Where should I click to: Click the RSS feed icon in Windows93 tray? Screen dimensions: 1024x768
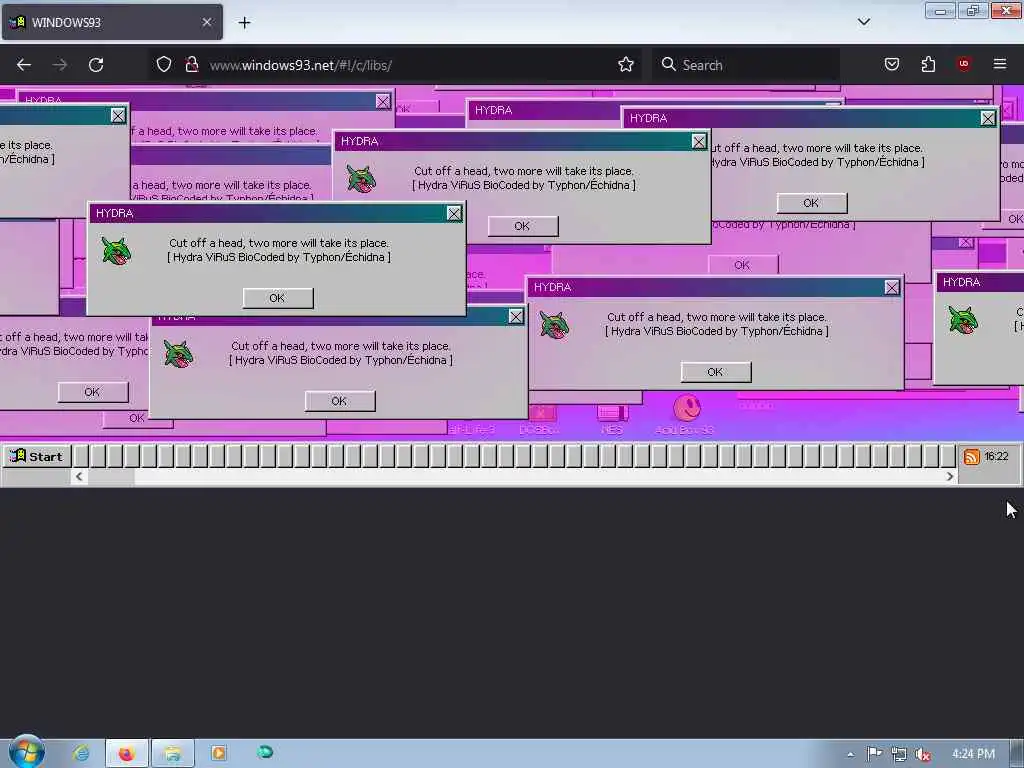point(971,456)
